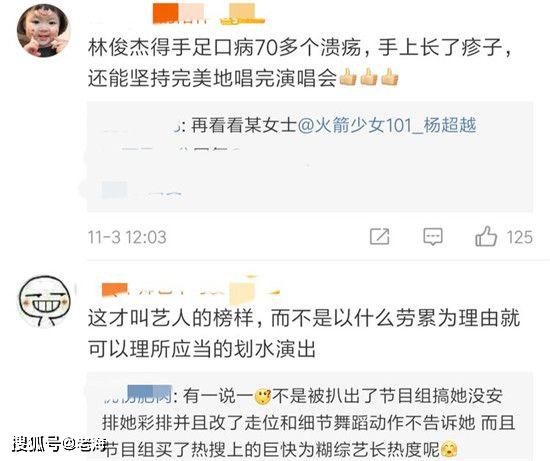The width and height of the screenshot is (550, 461).
Task: Expand the blurred more-replies line in first reply box
Action: pos(142,191)
